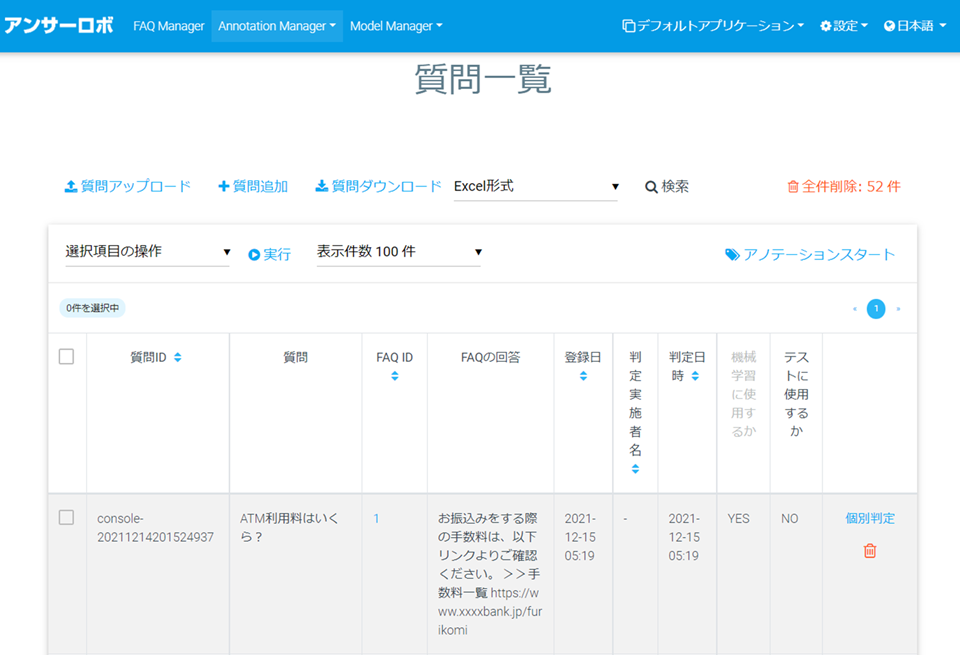Click the download icon beside 質問ダウンロード
This screenshot has height=655, width=960.
pyautogui.click(x=321, y=186)
